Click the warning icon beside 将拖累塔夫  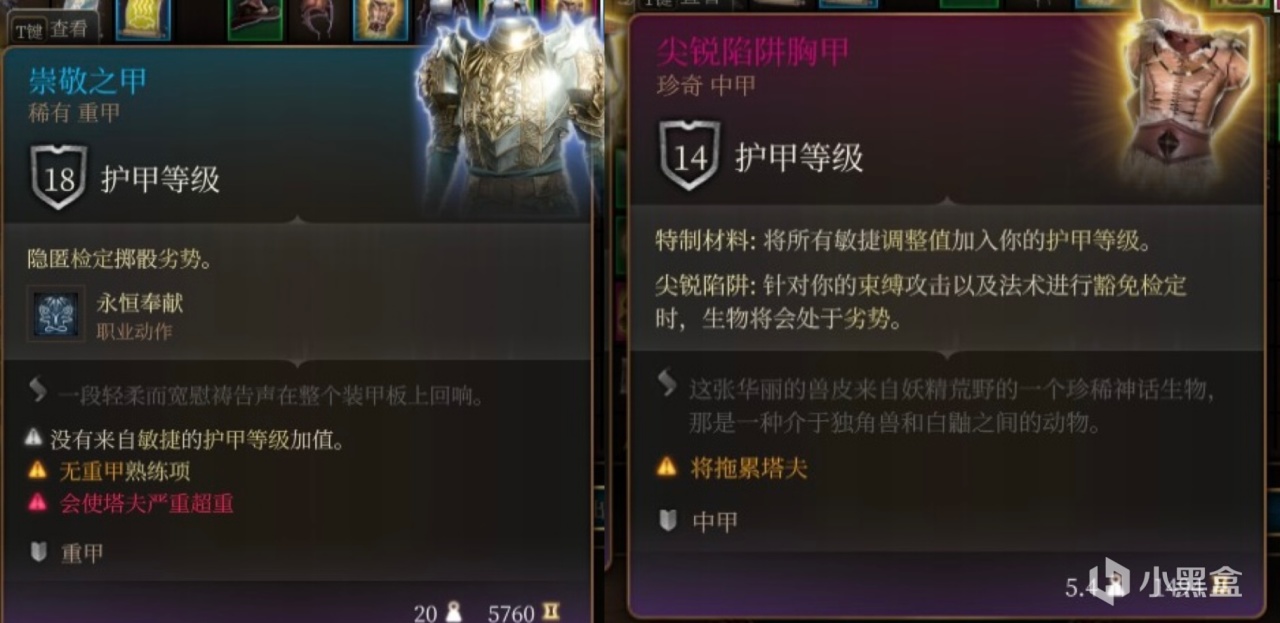click(667, 466)
